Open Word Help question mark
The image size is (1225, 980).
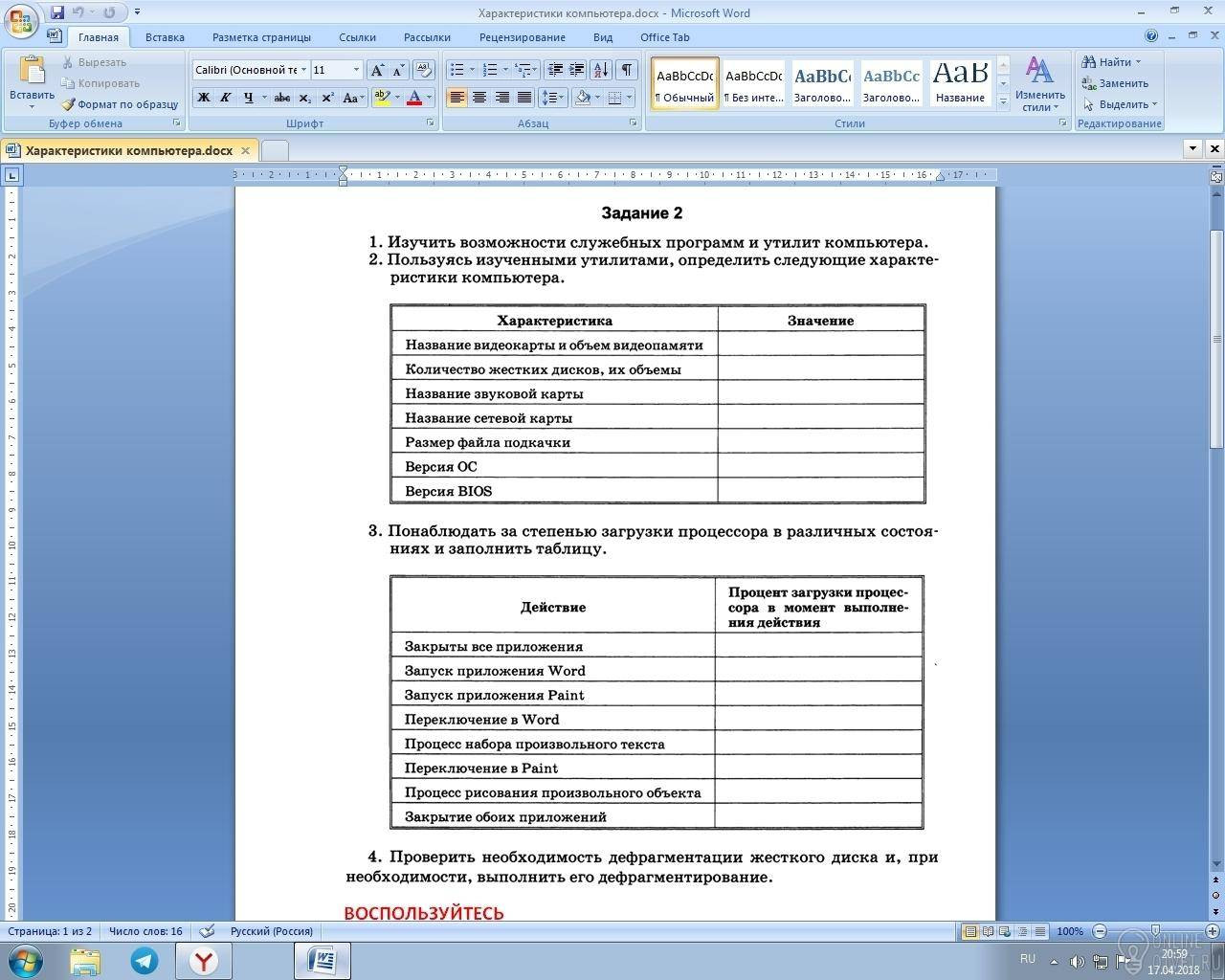[x=1151, y=36]
